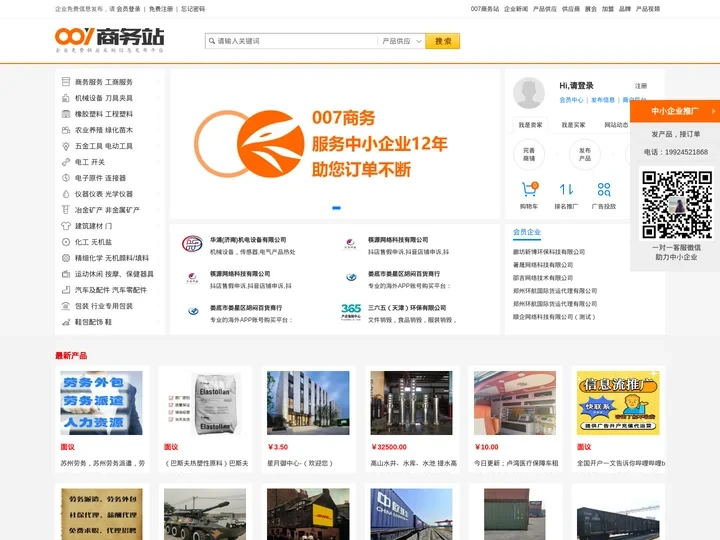Click the 冶金矿产 category icon
The width and height of the screenshot is (720, 540).
(66, 210)
